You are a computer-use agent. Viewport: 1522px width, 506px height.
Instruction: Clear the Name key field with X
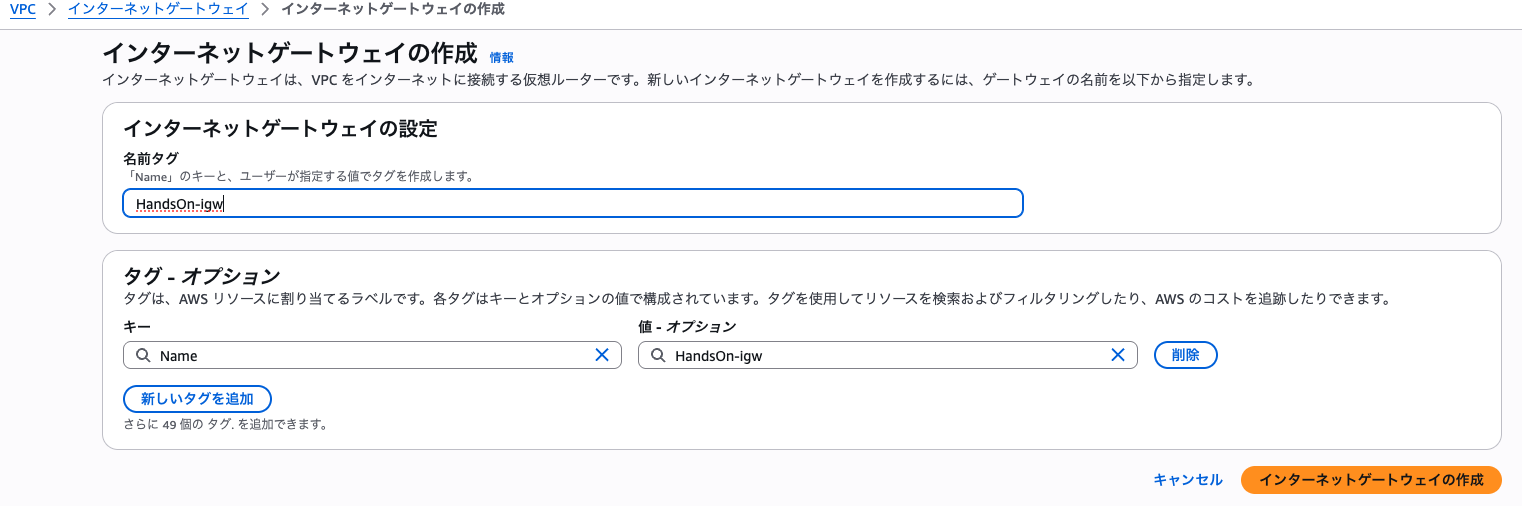tap(602, 355)
